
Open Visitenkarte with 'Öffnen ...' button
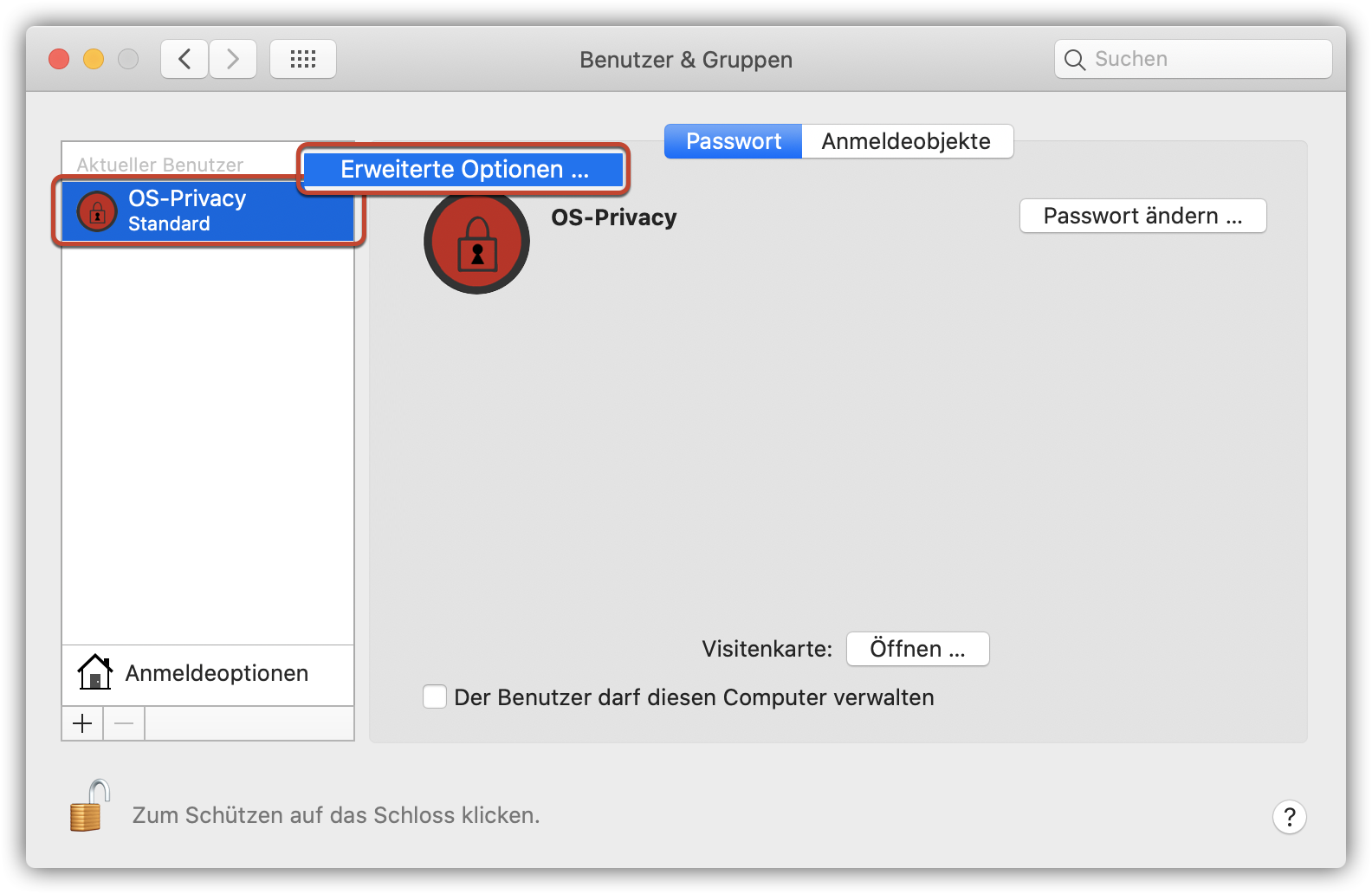[917, 649]
